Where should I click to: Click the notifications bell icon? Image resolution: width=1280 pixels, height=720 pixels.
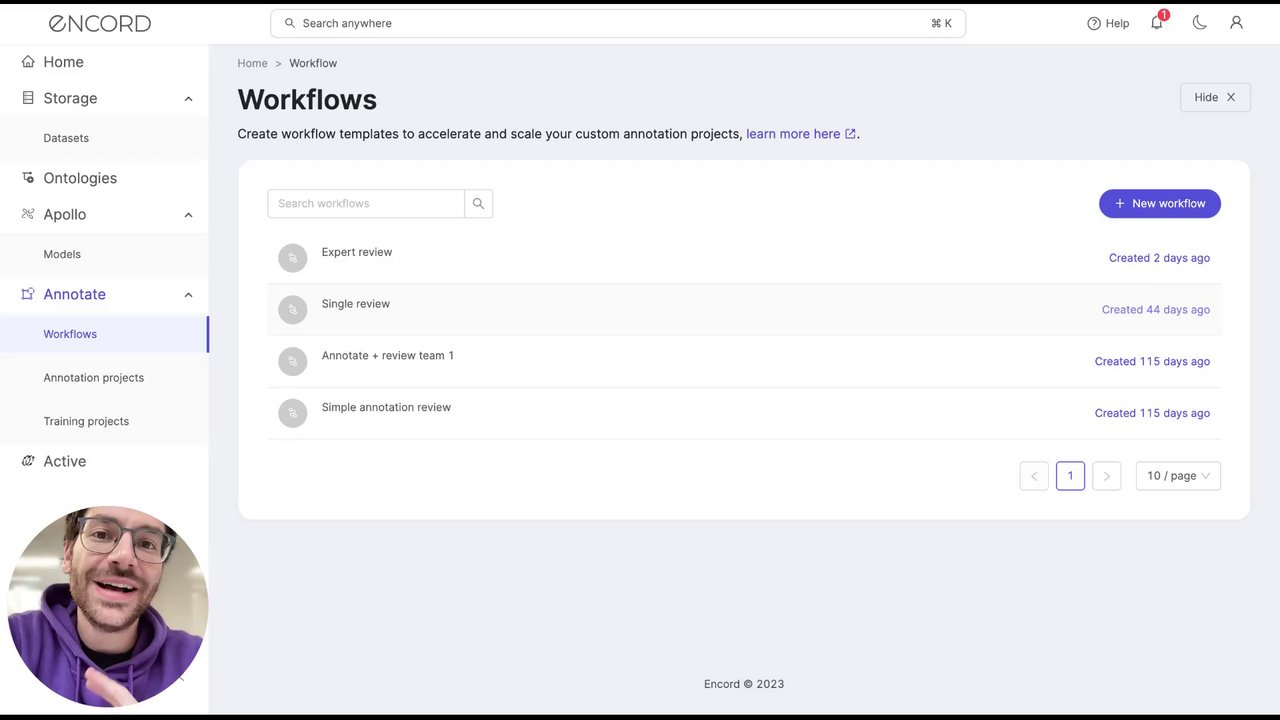(1157, 23)
